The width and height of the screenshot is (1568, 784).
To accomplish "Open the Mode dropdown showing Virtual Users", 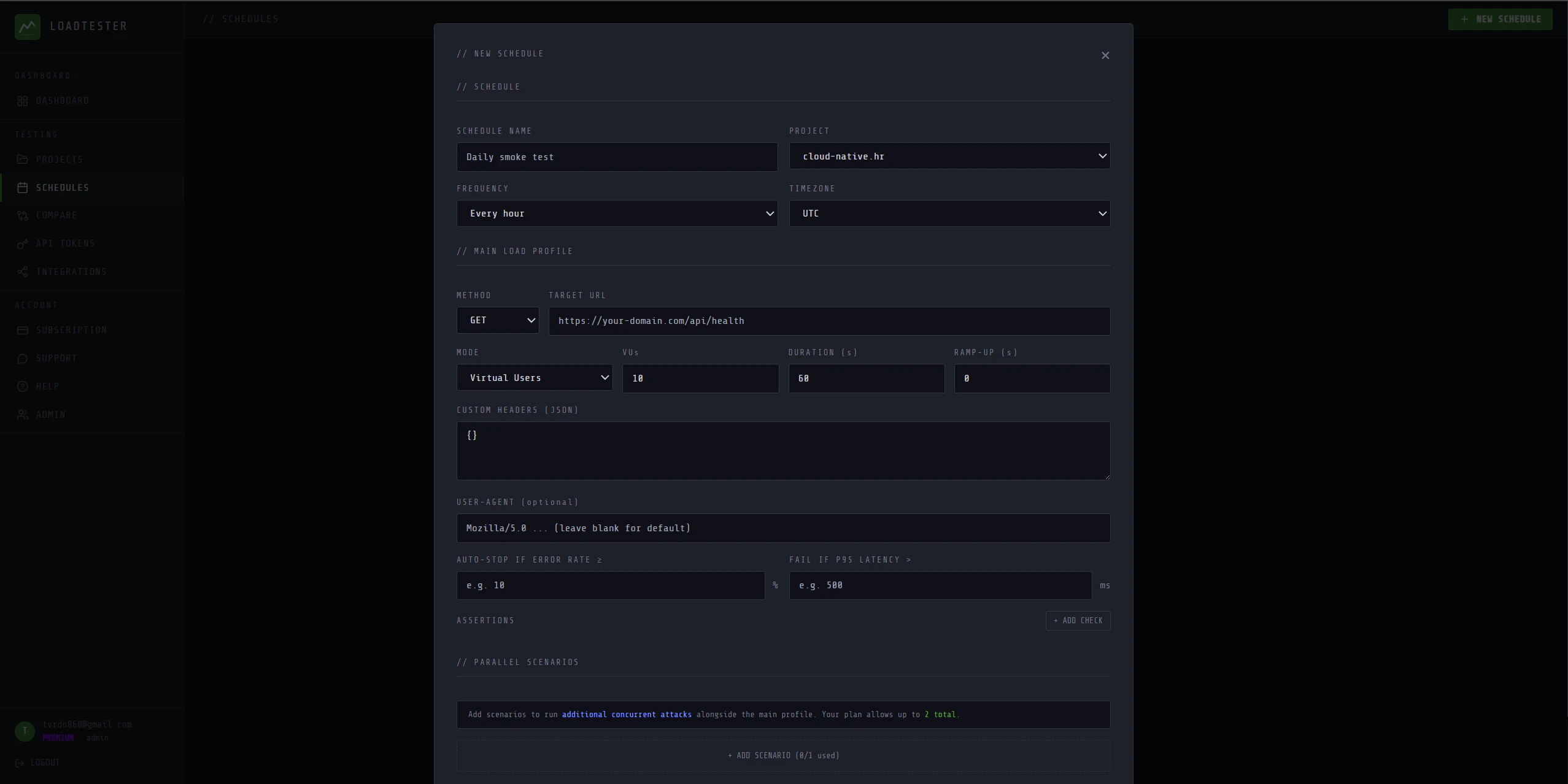I will coord(533,378).
